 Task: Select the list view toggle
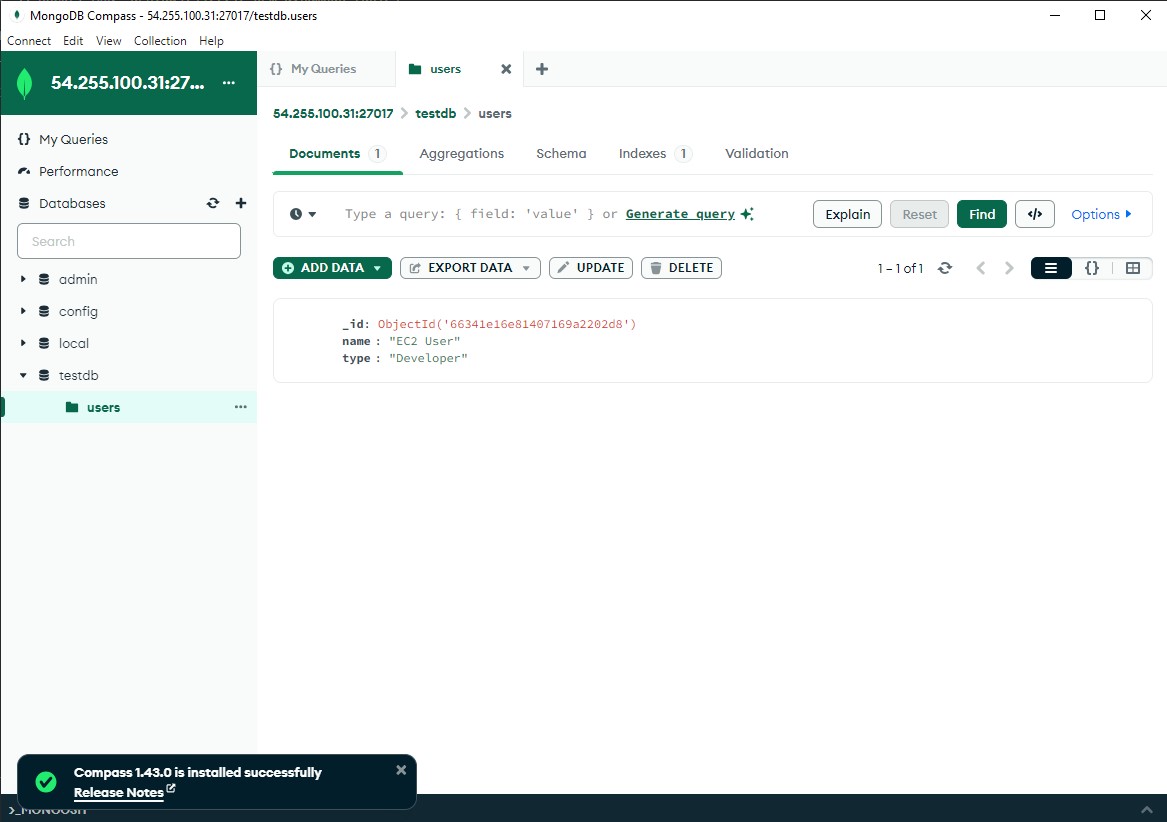(1051, 268)
